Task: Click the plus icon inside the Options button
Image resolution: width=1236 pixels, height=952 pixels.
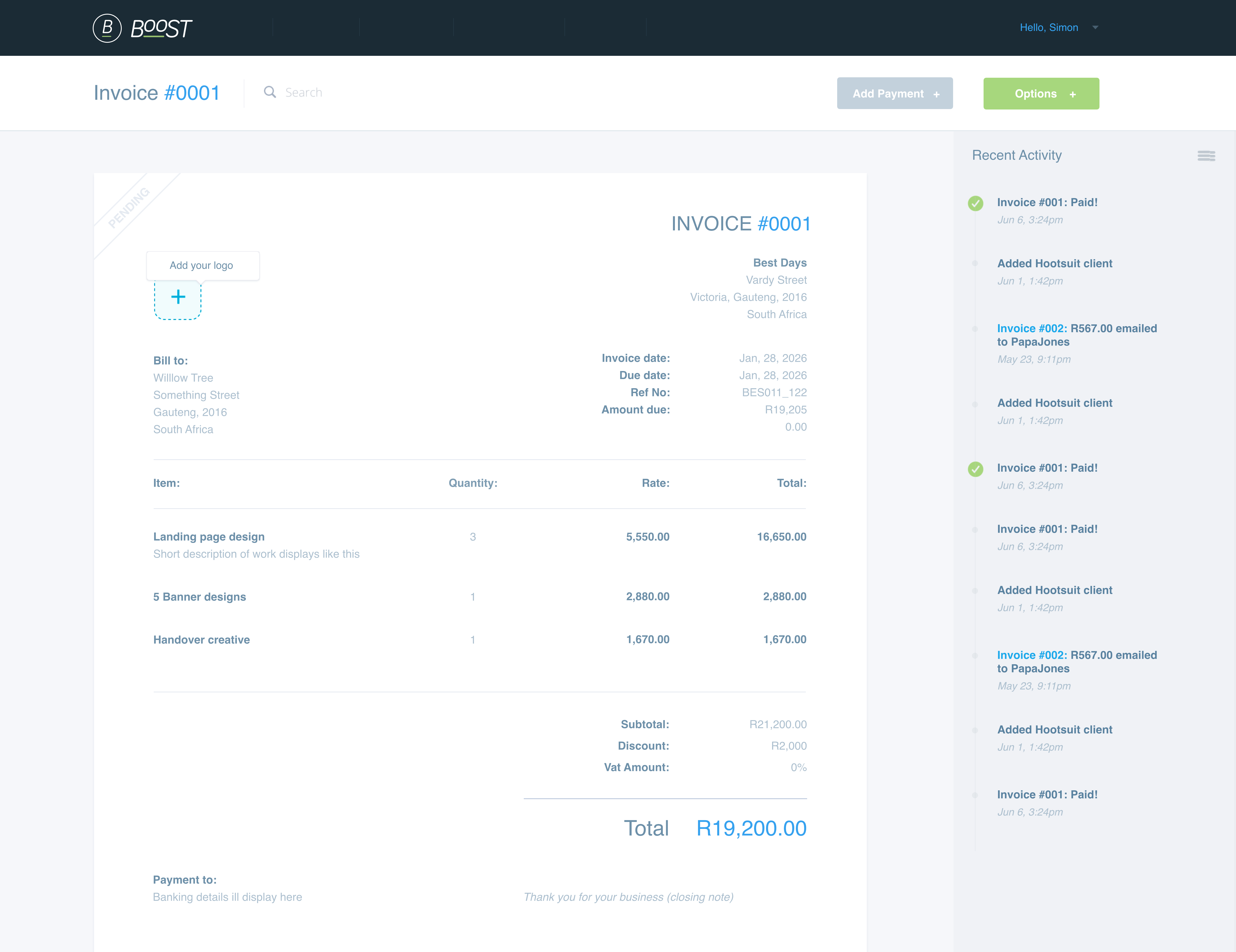Action: pyautogui.click(x=1072, y=94)
